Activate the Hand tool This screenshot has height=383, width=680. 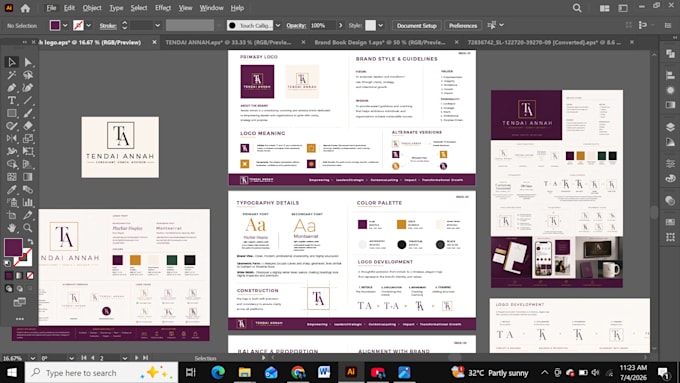(x=12, y=228)
